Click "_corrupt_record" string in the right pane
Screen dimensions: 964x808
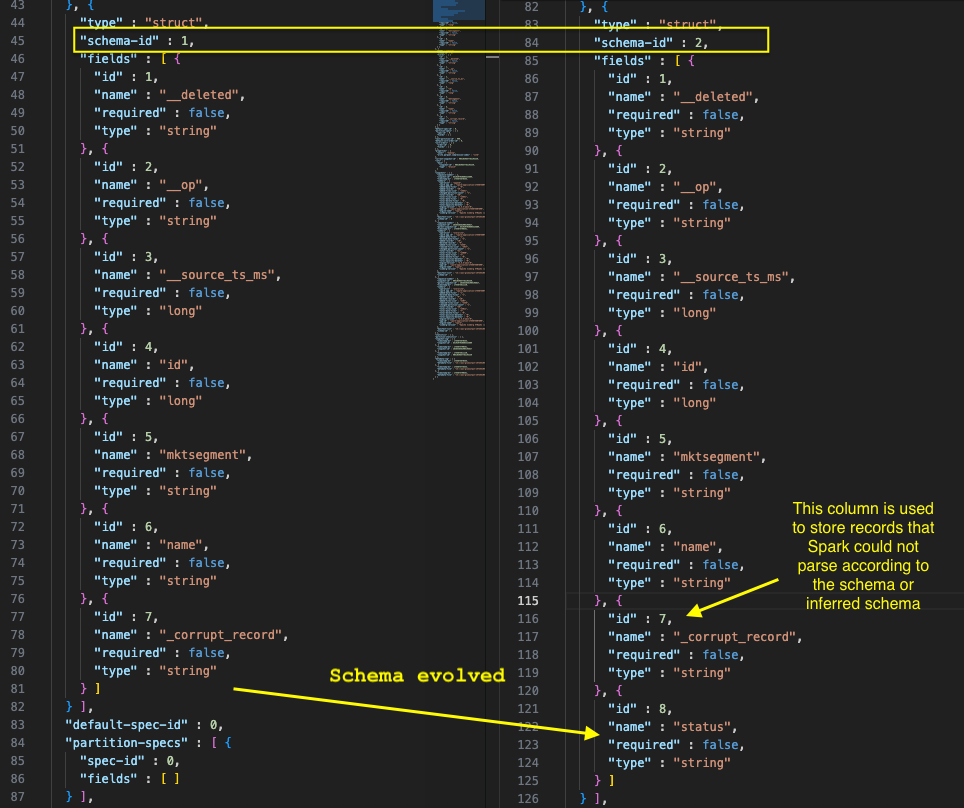[738, 637]
